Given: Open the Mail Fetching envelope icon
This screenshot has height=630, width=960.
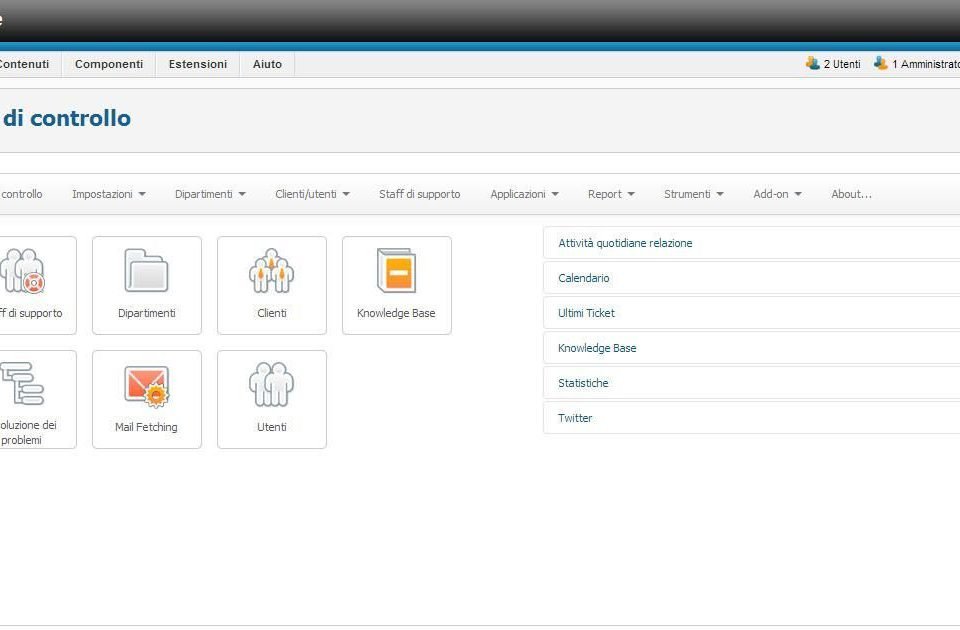Looking at the screenshot, I should pyautogui.click(x=146, y=386).
